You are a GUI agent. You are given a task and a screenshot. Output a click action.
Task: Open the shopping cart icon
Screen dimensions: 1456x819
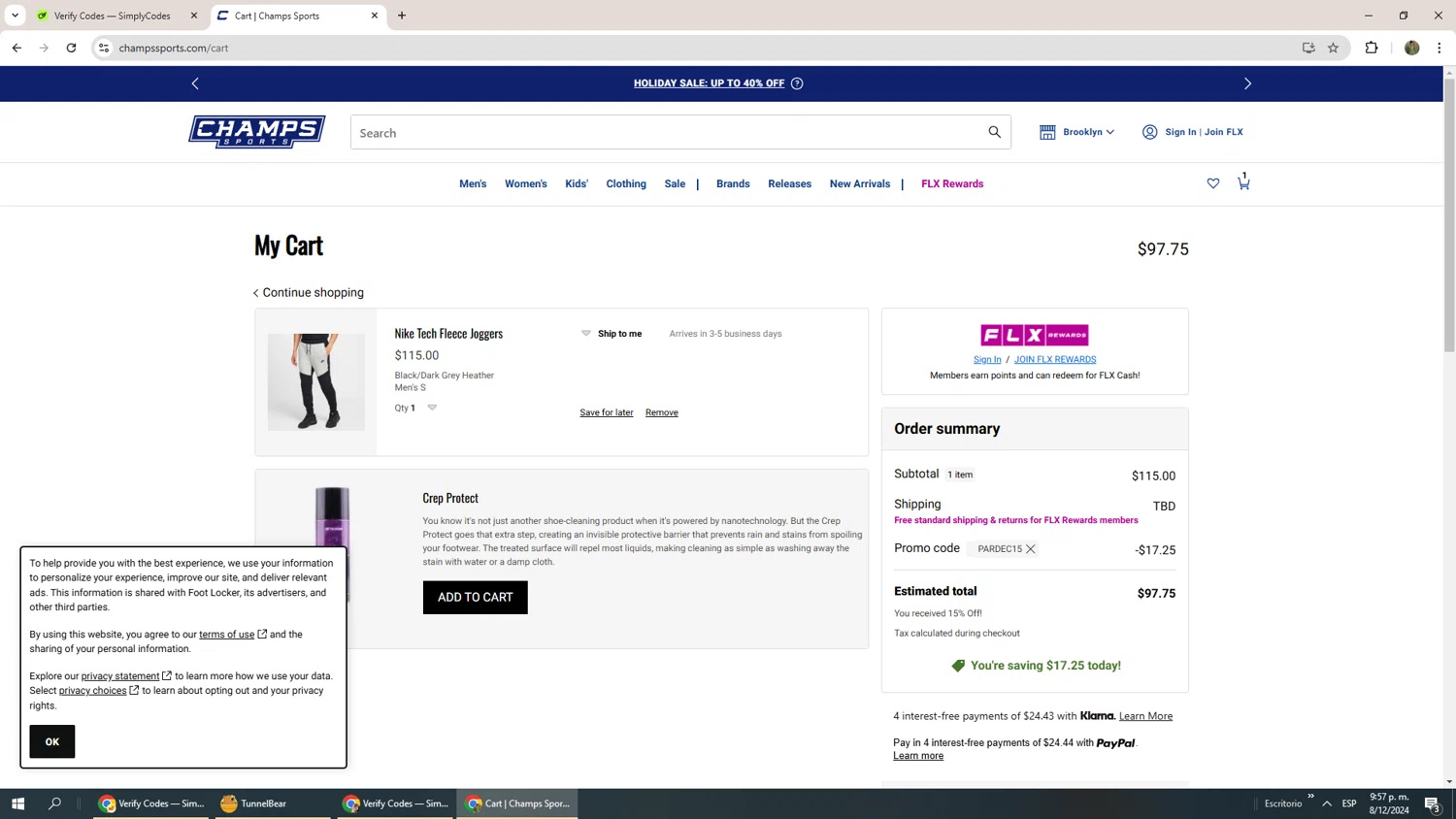1243,182
